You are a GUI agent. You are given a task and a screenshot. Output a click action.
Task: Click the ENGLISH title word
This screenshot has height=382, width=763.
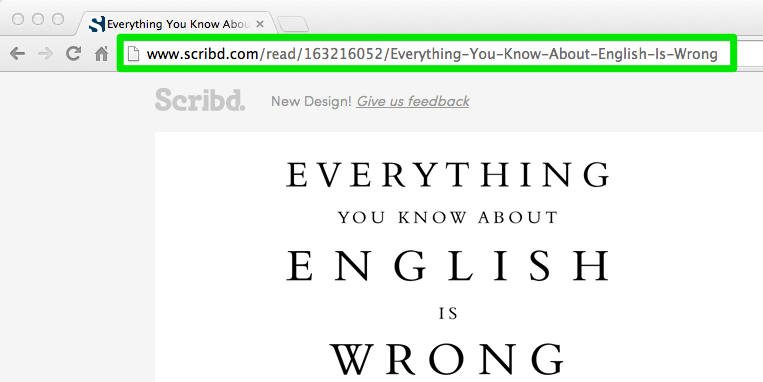(448, 265)
